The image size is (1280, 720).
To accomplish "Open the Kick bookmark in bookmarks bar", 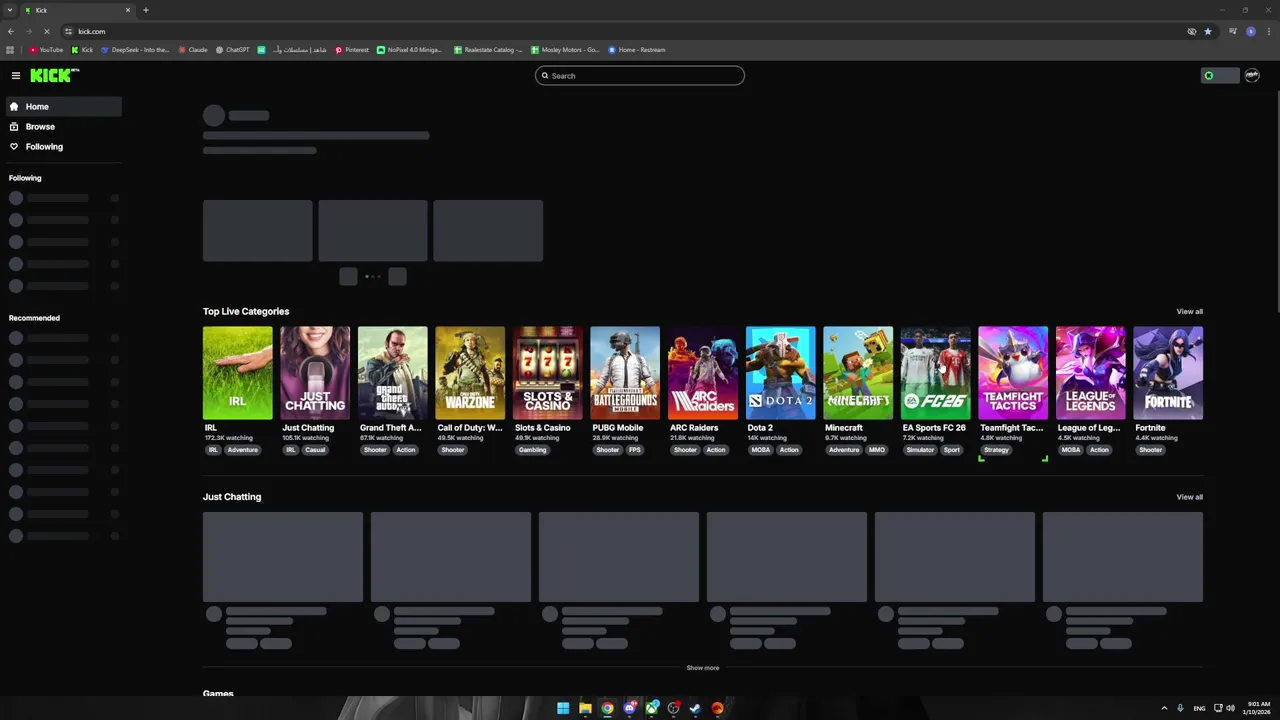I will coord(82,49).
